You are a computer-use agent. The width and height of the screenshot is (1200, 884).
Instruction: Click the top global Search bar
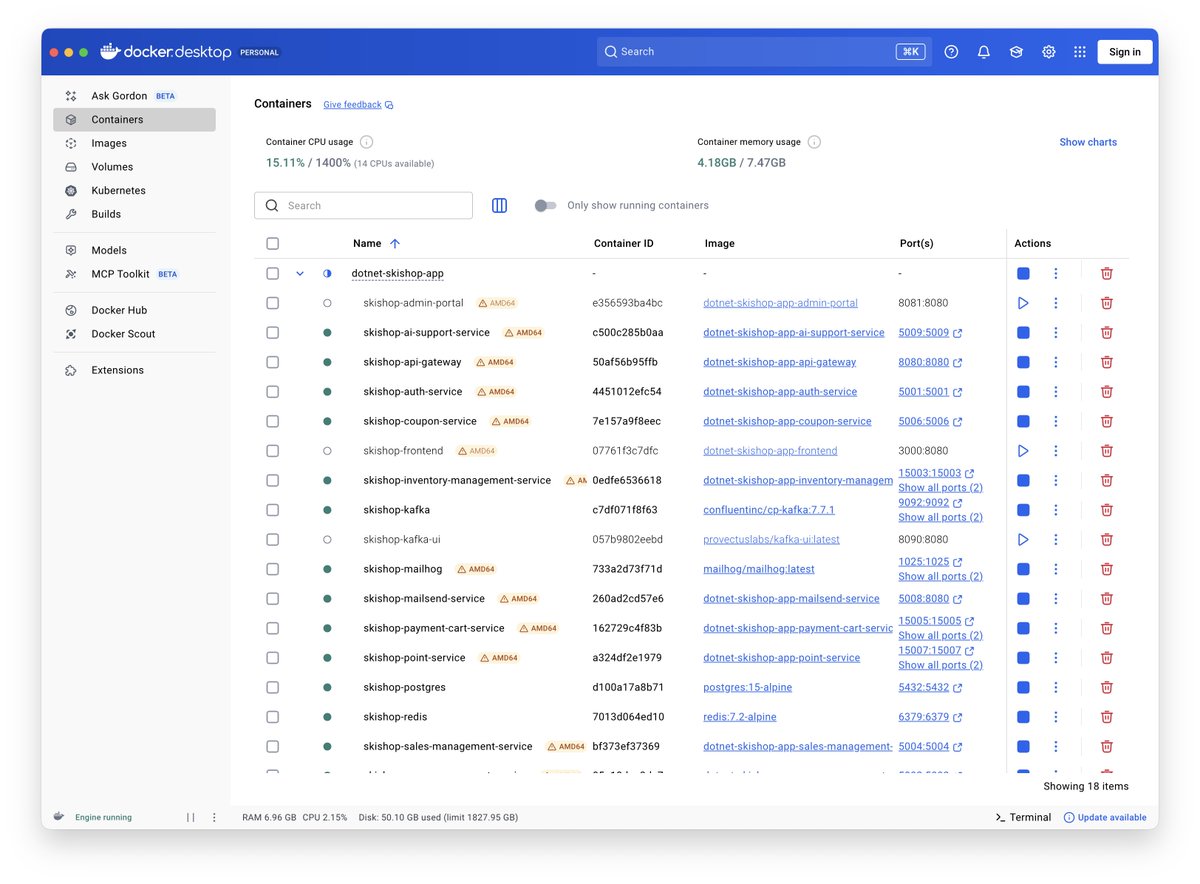(x=764, y=52)
